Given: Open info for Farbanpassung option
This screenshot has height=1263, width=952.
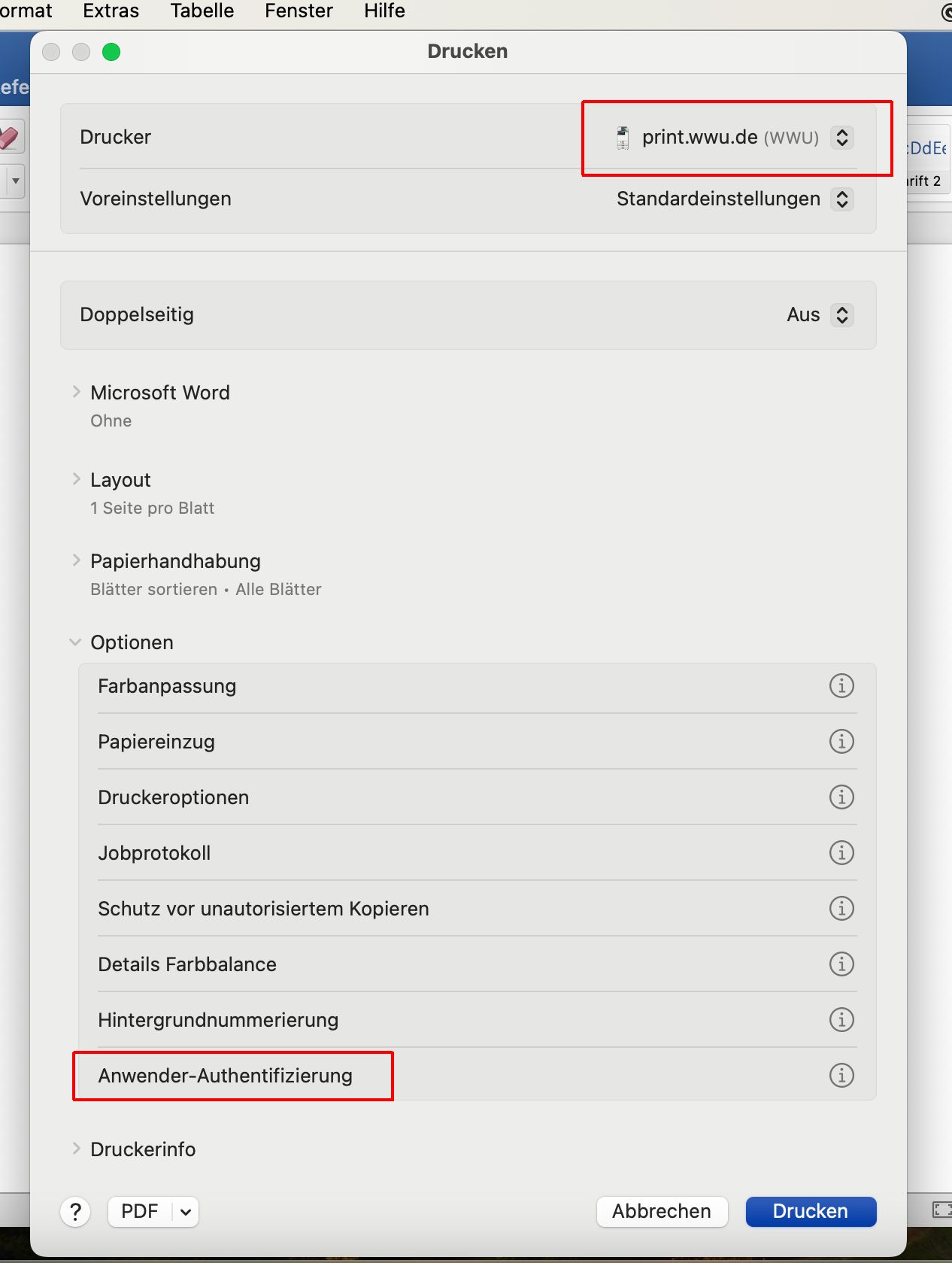Looking at the screenshot, I should coord(841,686).
